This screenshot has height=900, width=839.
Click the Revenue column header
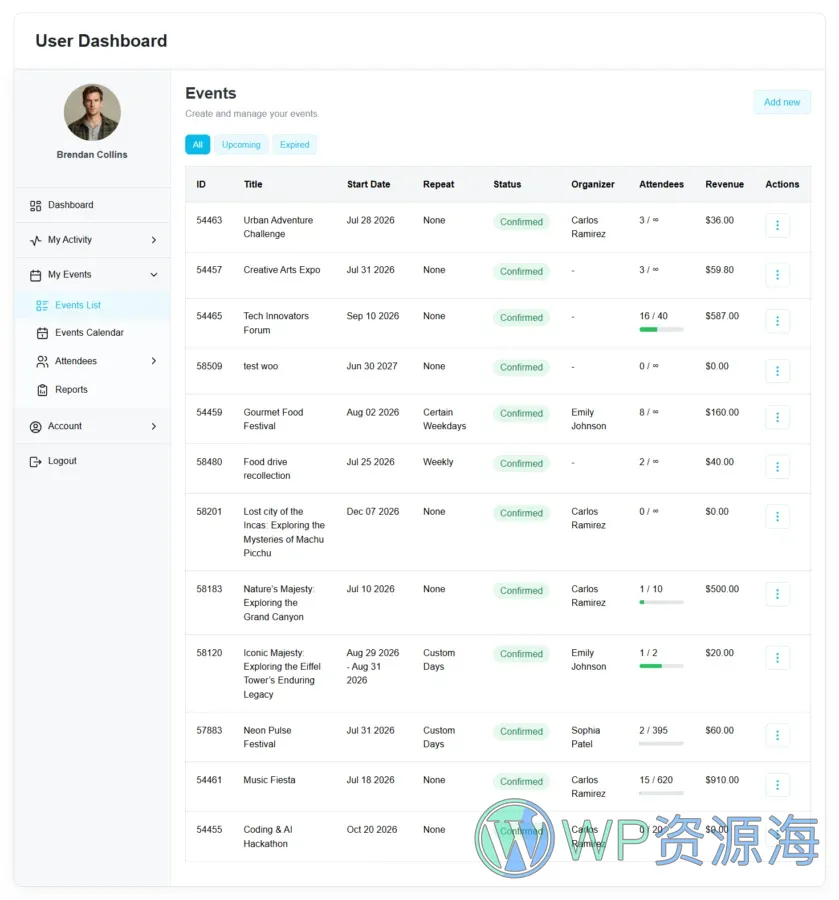(724, 184)
